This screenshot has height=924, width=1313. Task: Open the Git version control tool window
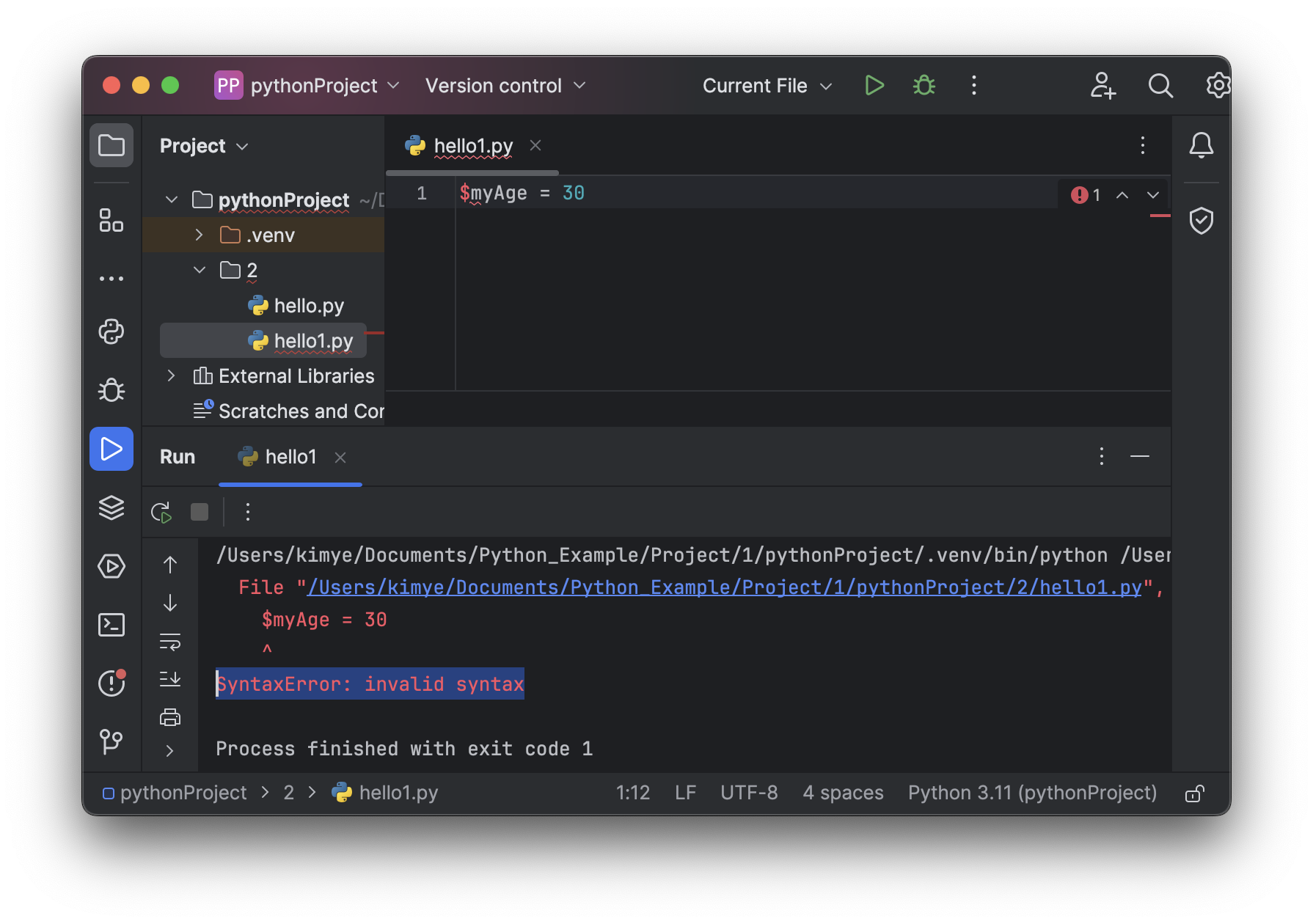pyautogui.click(x=111, y=741)
